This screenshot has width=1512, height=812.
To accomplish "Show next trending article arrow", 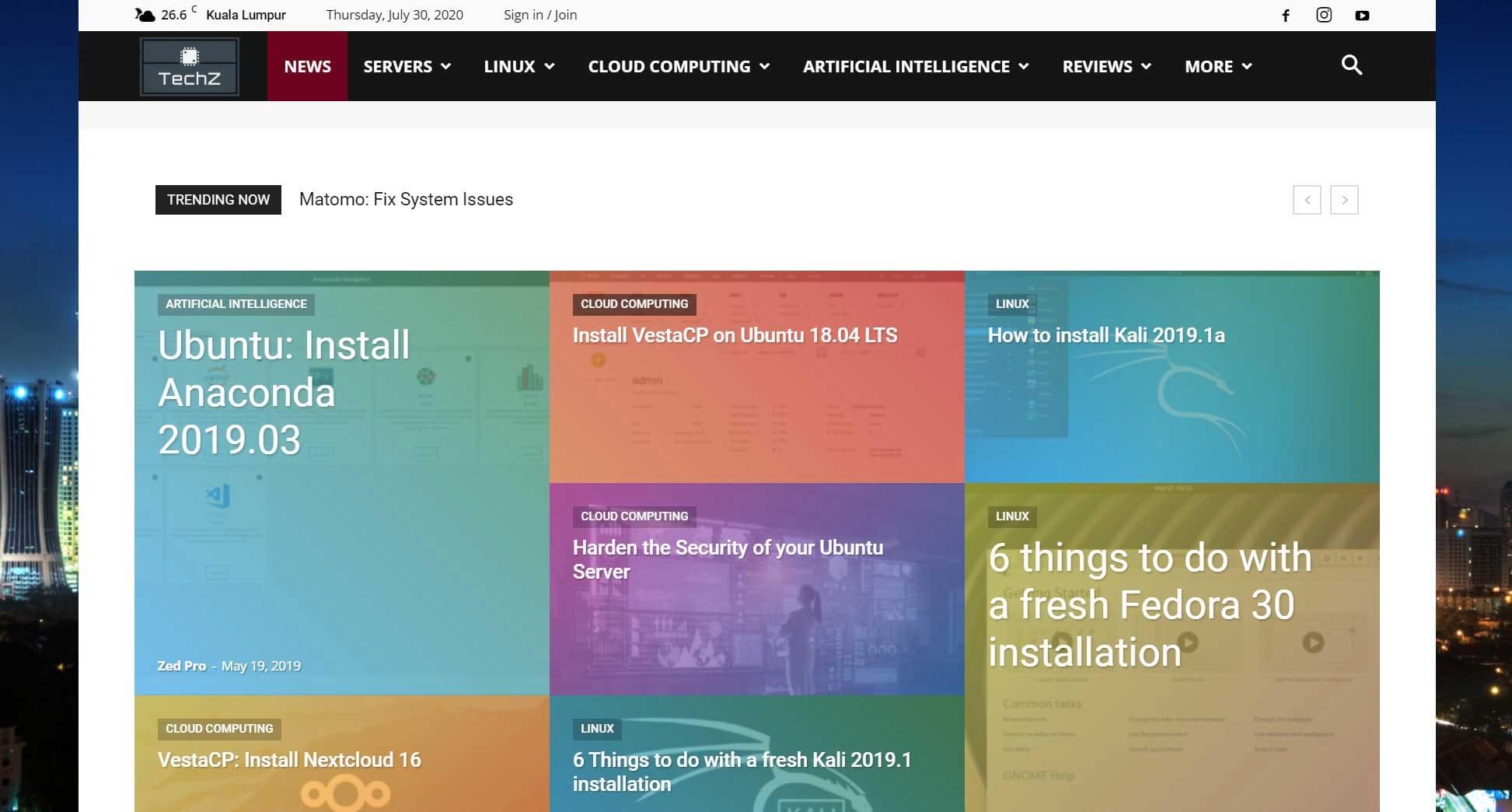I will (x=1344, y=200).
